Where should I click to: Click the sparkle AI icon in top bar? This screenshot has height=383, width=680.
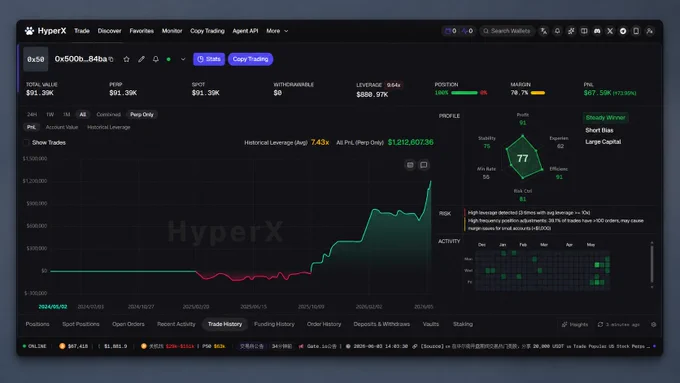coord(571,31)
